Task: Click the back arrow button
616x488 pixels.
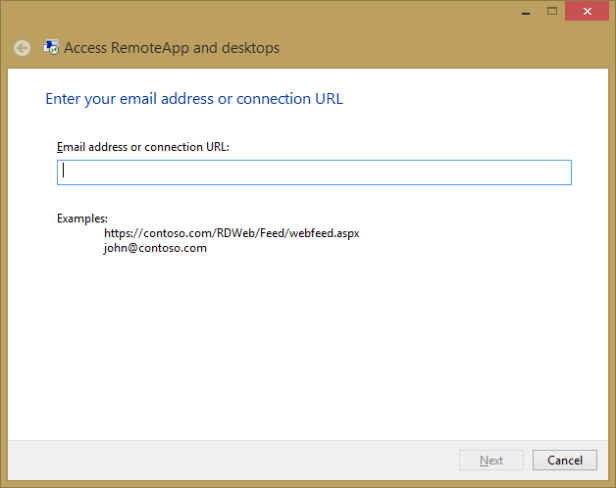Action: point(21,48)
